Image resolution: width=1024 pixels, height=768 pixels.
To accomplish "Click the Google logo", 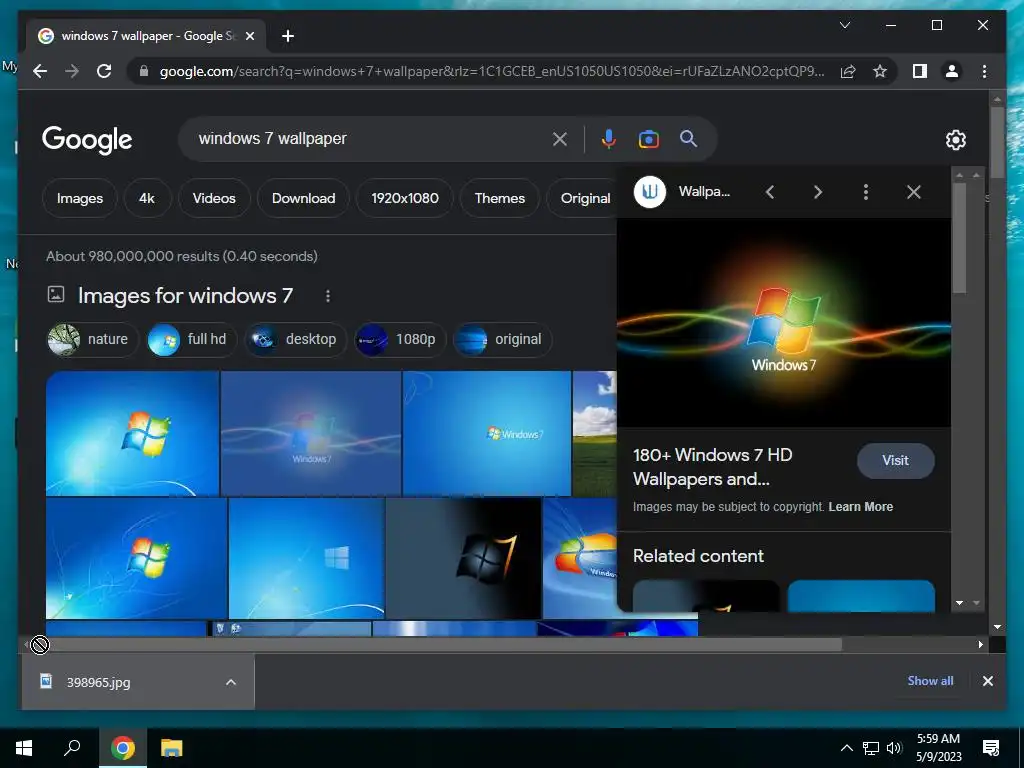I will coord(87,139).
